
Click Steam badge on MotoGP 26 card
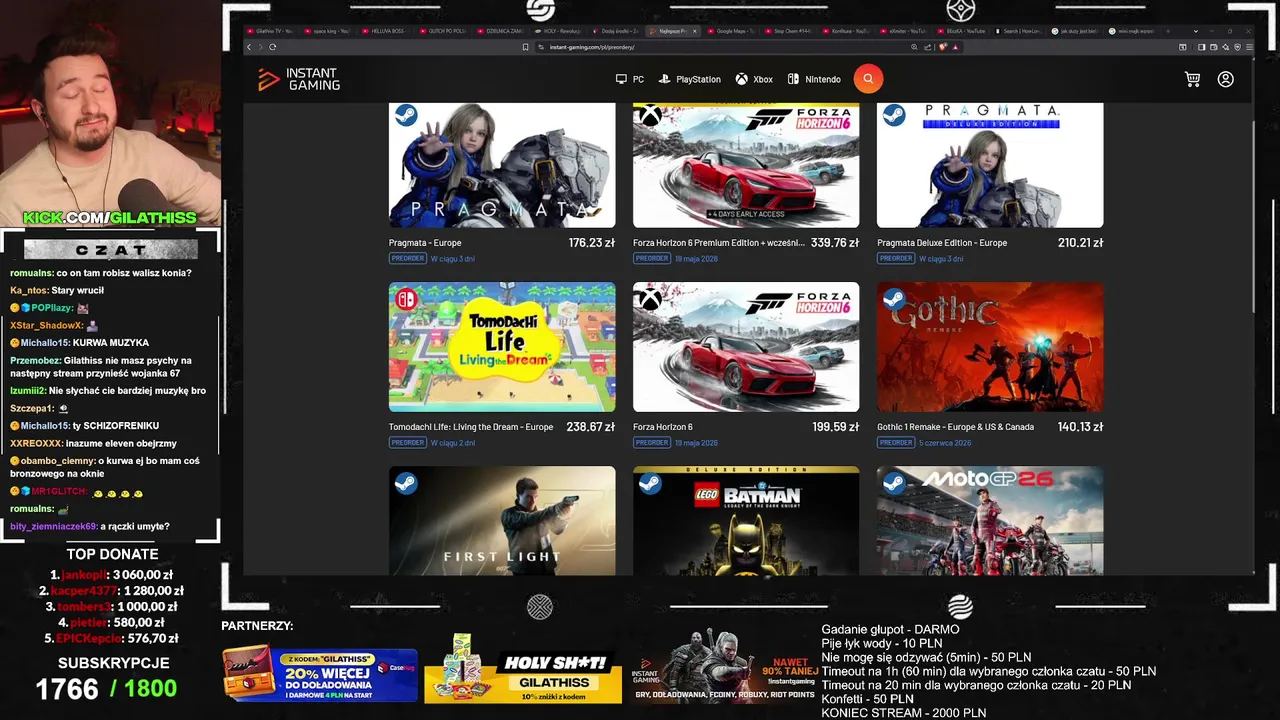point(894,483)
